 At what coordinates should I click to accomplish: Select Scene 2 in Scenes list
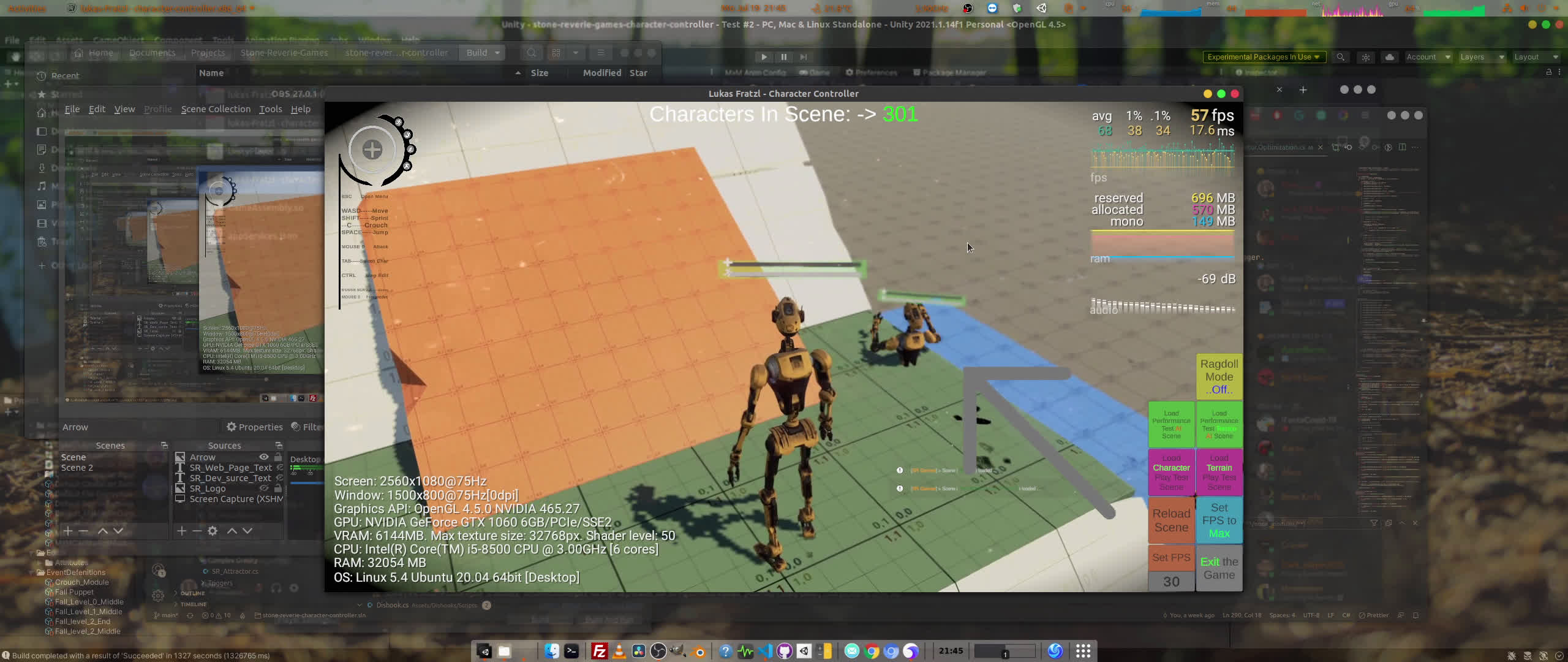77,468
